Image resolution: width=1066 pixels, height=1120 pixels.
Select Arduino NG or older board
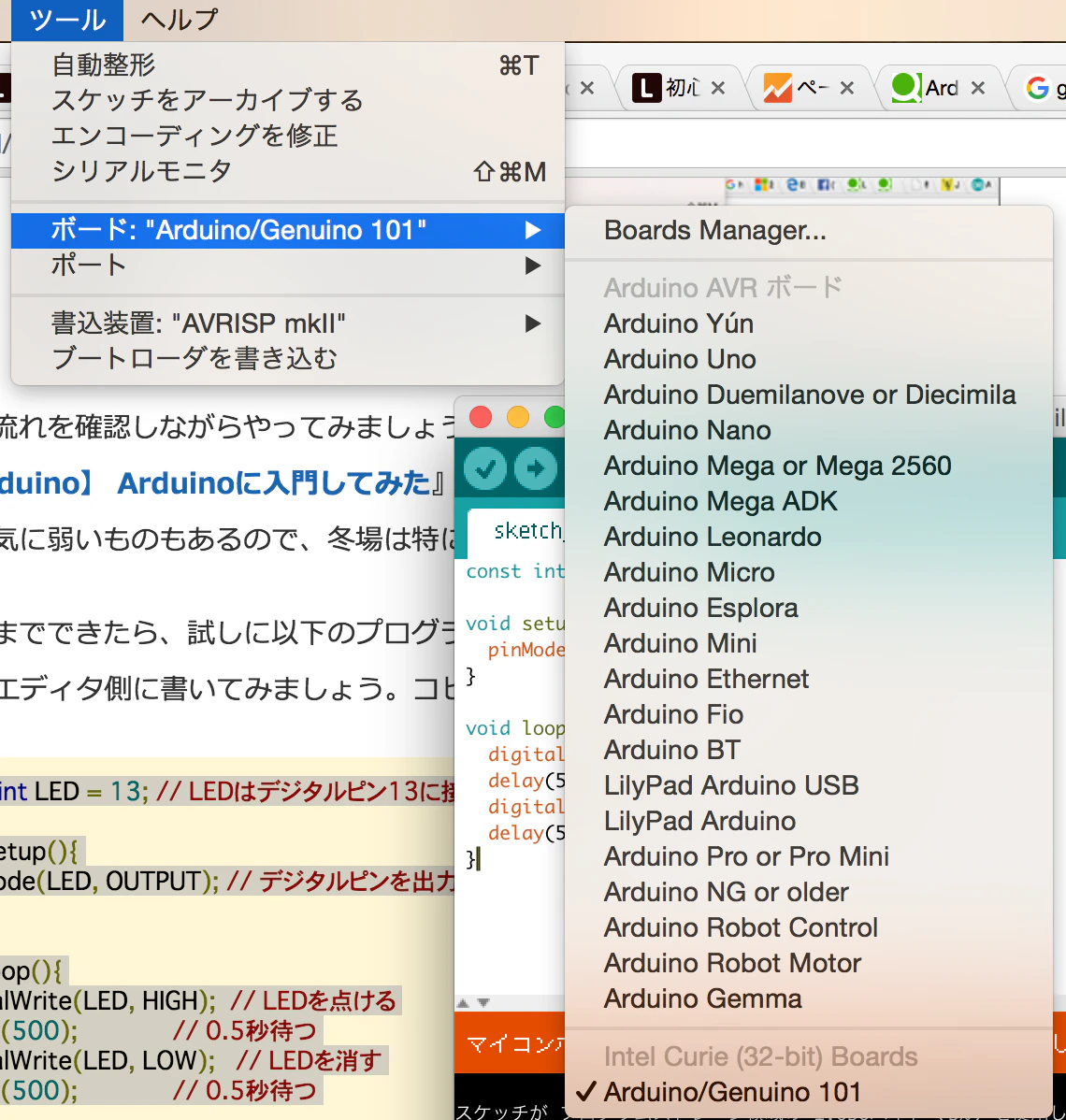(x=809, y=892)
